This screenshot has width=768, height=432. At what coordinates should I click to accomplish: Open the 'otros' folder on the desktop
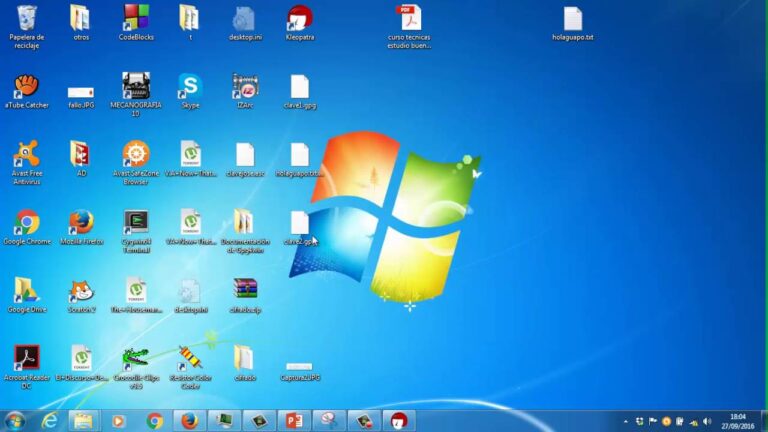81,23
